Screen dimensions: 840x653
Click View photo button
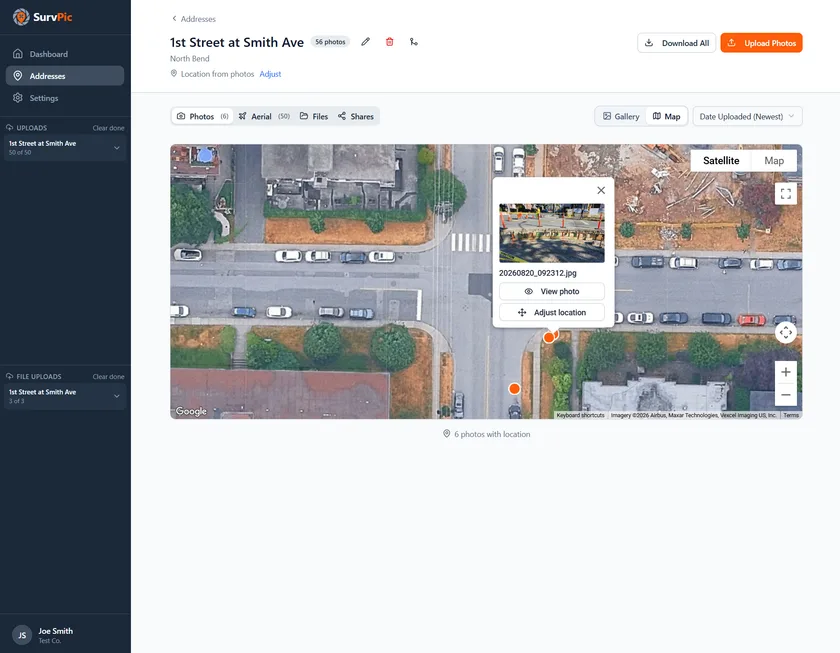pyautogui.click(x=552, y=291)
